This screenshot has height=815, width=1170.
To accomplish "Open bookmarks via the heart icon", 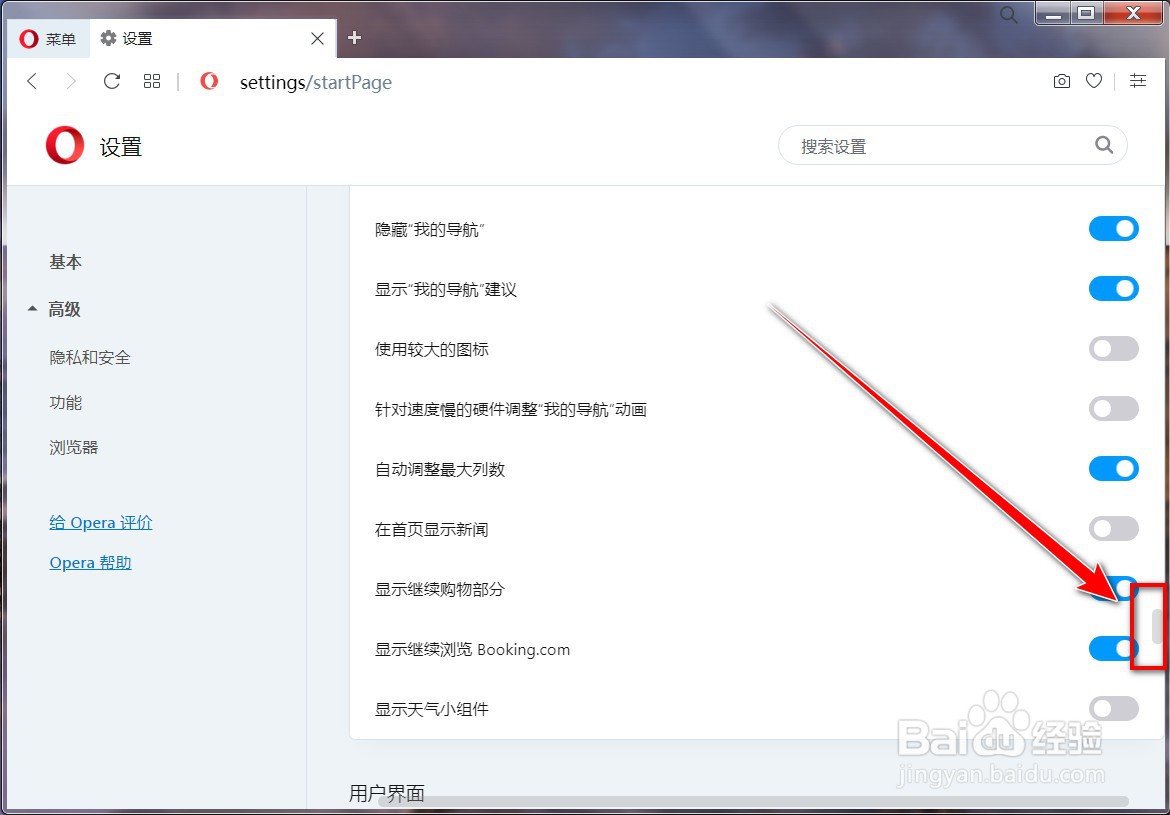I will [1094, 81].
